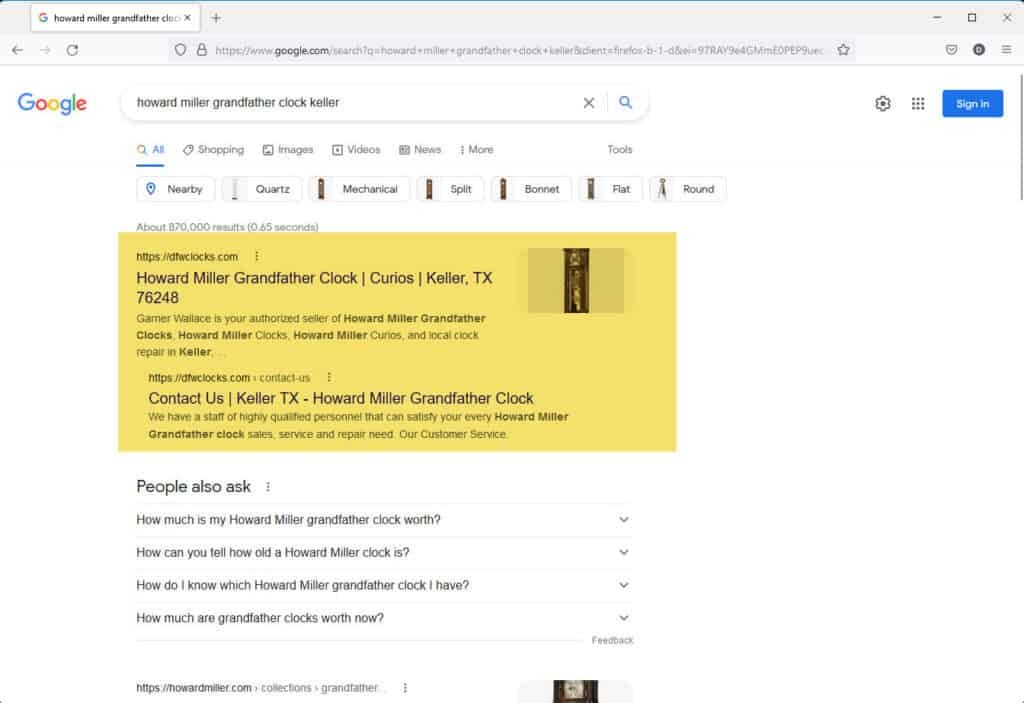This screenshot has width=1024, height=703.
Task: Click inside the Google search input field
Action: click(x=353, y=103)
